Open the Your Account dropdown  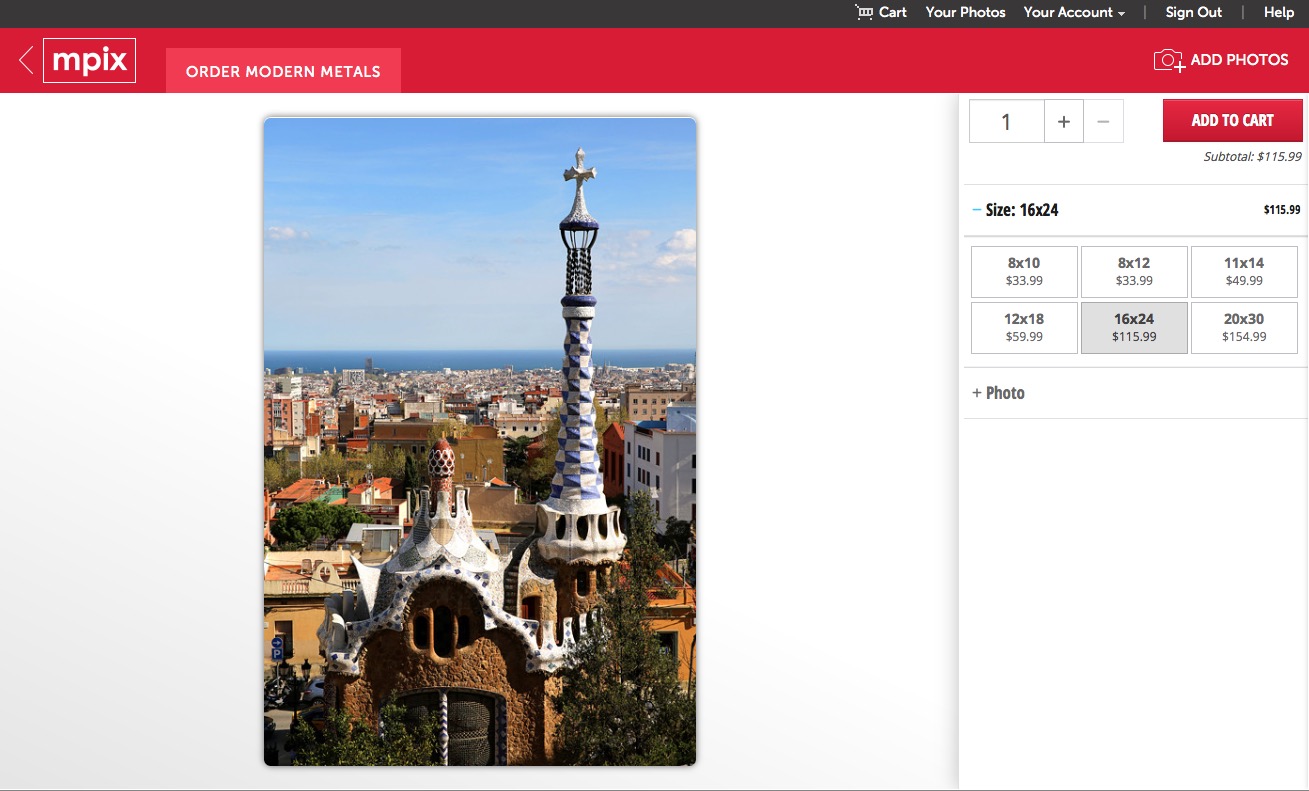click(x=1073, y=12)
